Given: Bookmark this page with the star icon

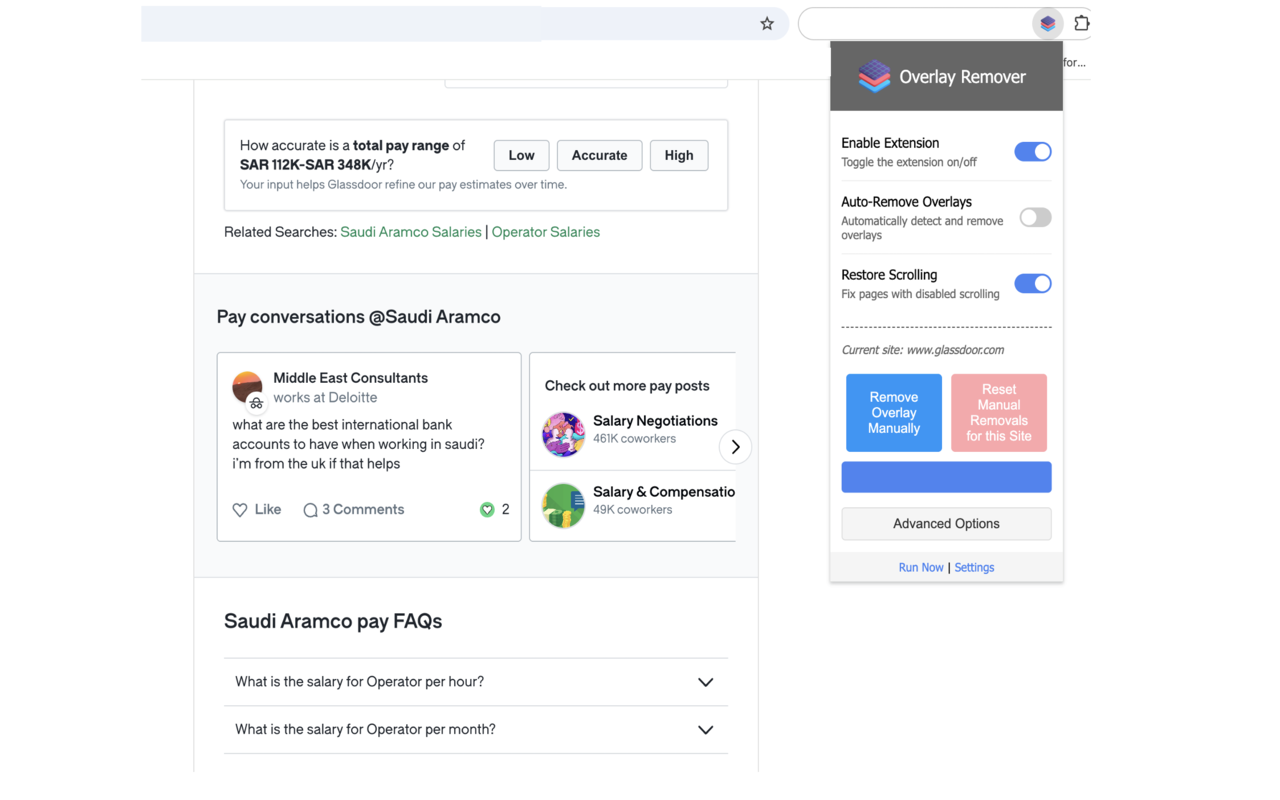Looking at the screenshot, I should pos(767,24).
